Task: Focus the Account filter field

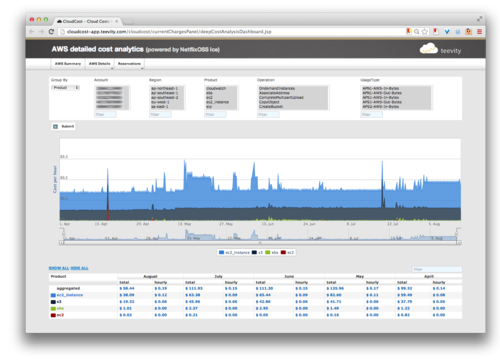Action: 105,114
